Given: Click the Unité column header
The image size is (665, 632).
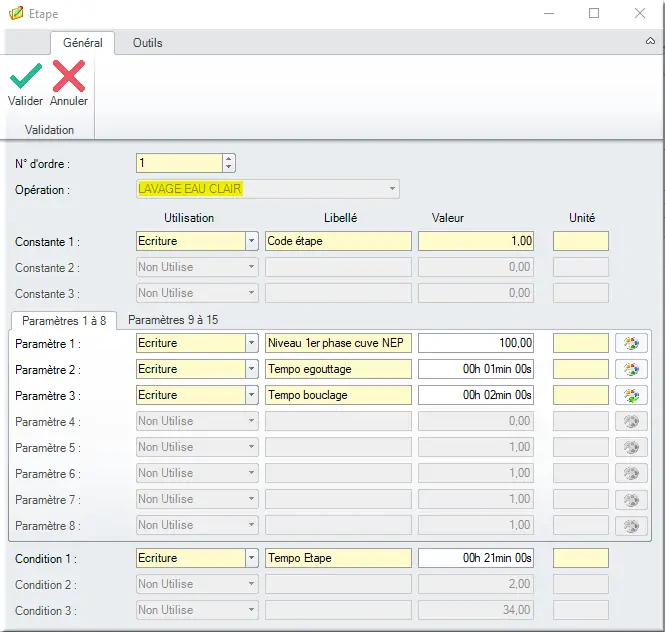Looking at the screenshot, I should (582, 218).
